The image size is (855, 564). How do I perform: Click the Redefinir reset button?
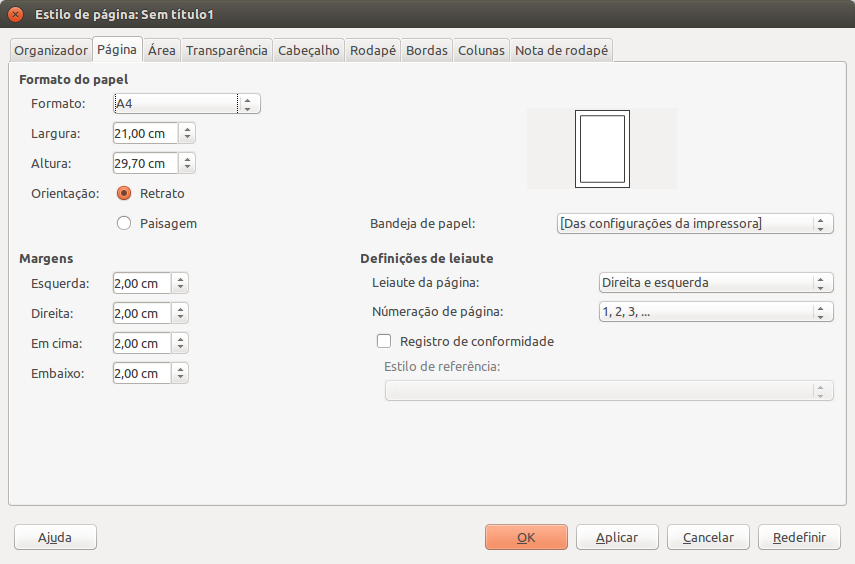pyautogui.click(x=799, y=537)
